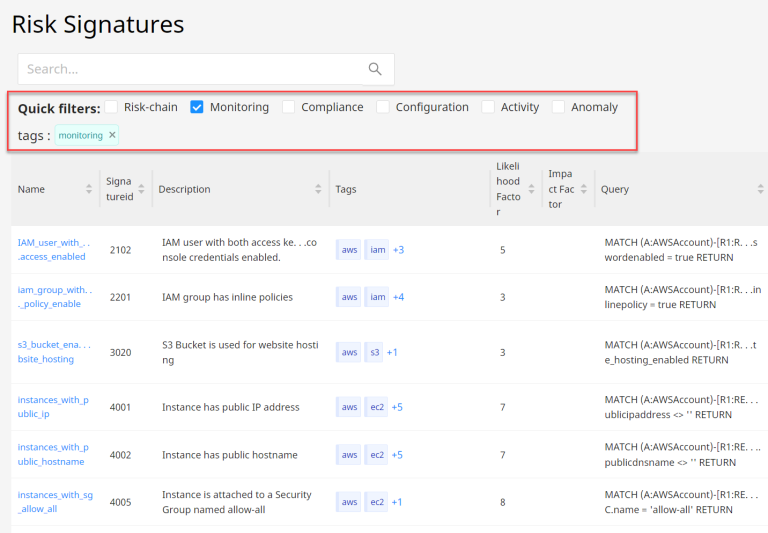
Task: Sort by Signatureid column arrows
Action: point(139,189)
